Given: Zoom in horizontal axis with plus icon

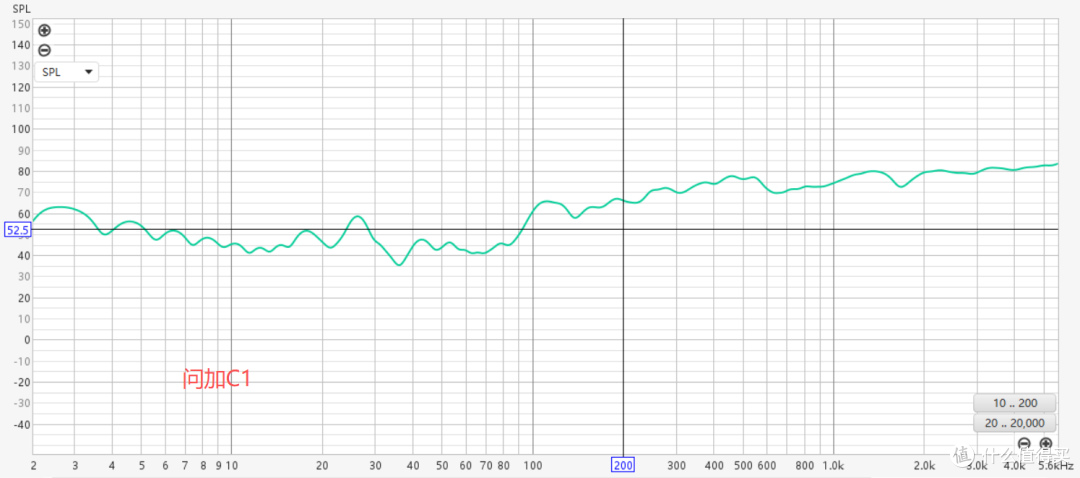Looking at the screenshot, I should pyautogui.click(x=1046, y=443).
